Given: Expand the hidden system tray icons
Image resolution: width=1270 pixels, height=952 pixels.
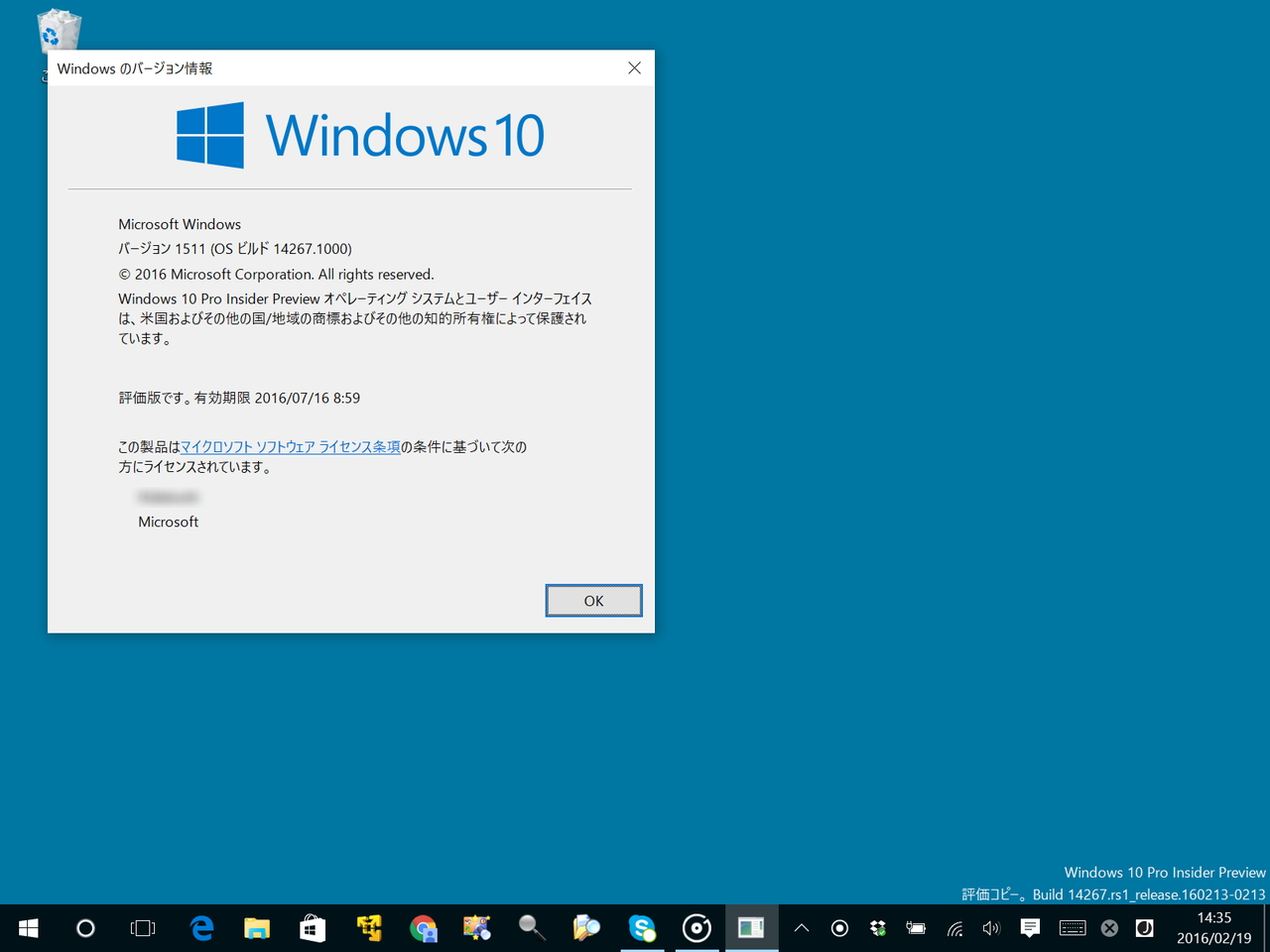Looking at the screenshot, I should point(802,928).
